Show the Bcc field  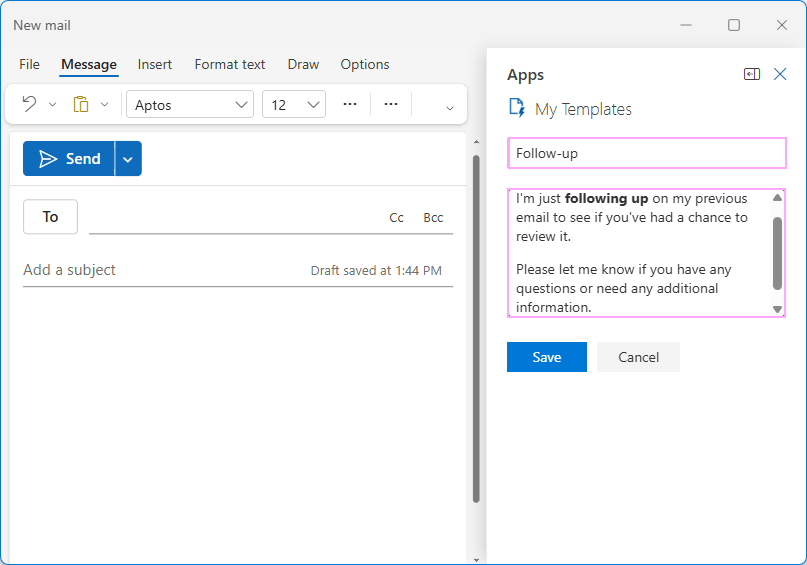tap(433, 218)
